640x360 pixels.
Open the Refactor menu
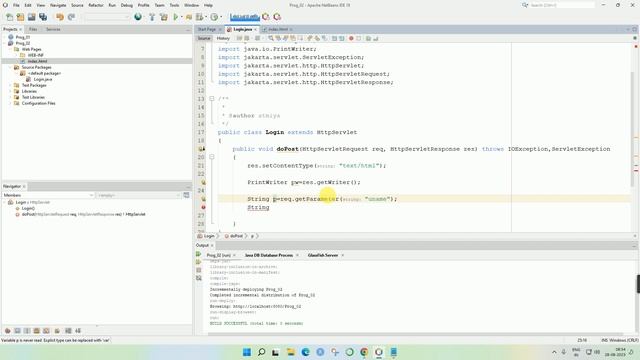tap(96, 5)
